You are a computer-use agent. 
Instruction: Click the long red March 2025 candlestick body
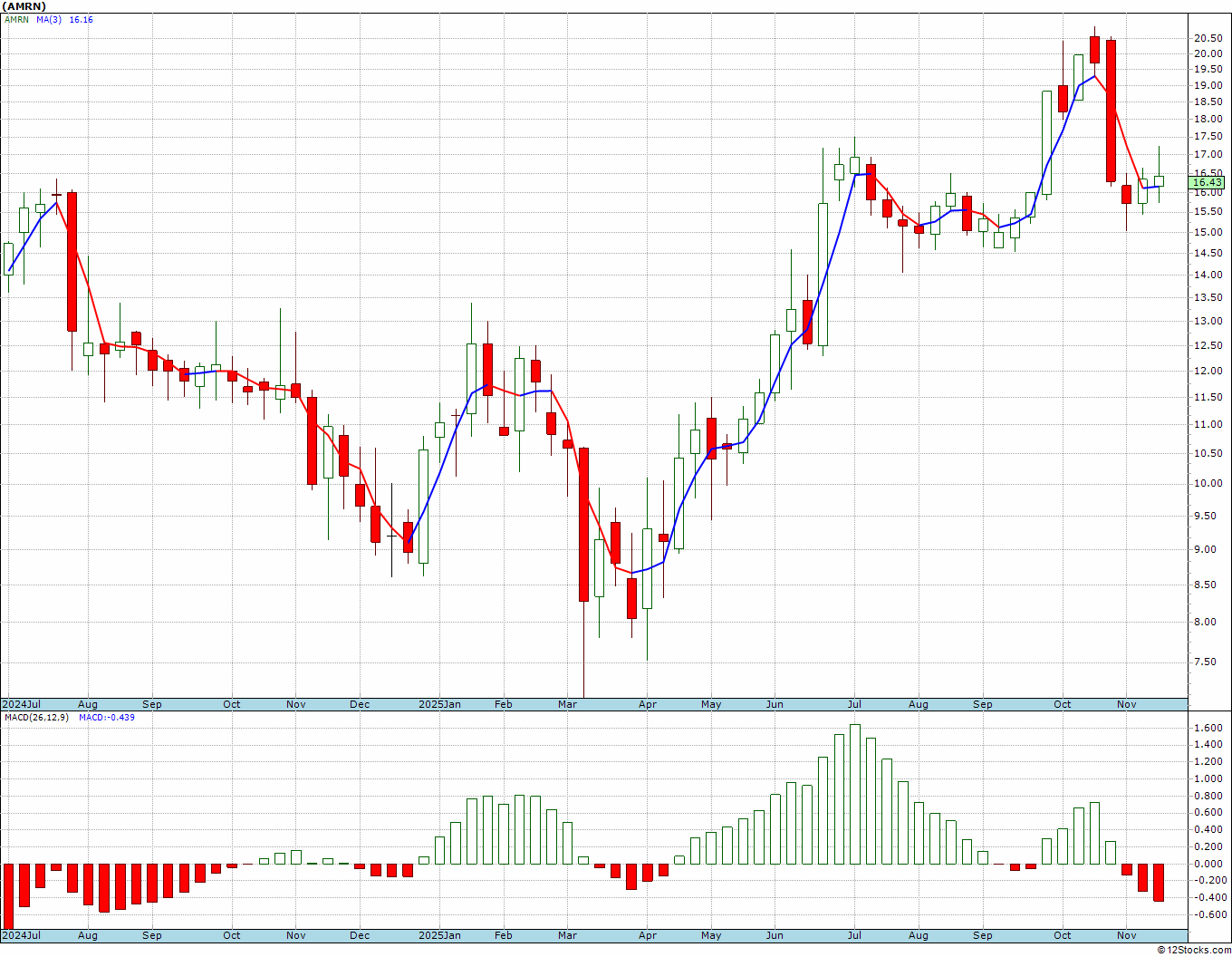pos(584,525)
